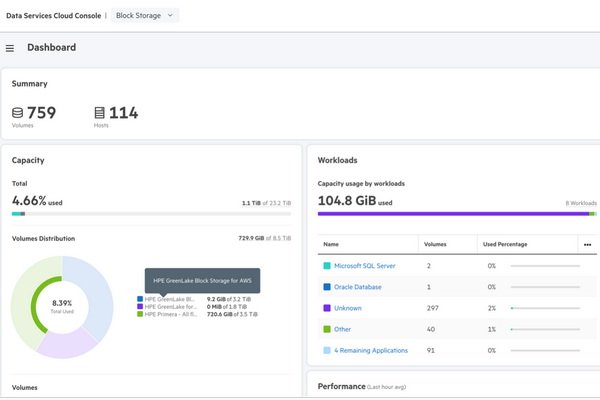Click the green HPE Primera legend swatch
Viewport: 600px width, 400px height.
pyautogui.click(x=140, y=314)
